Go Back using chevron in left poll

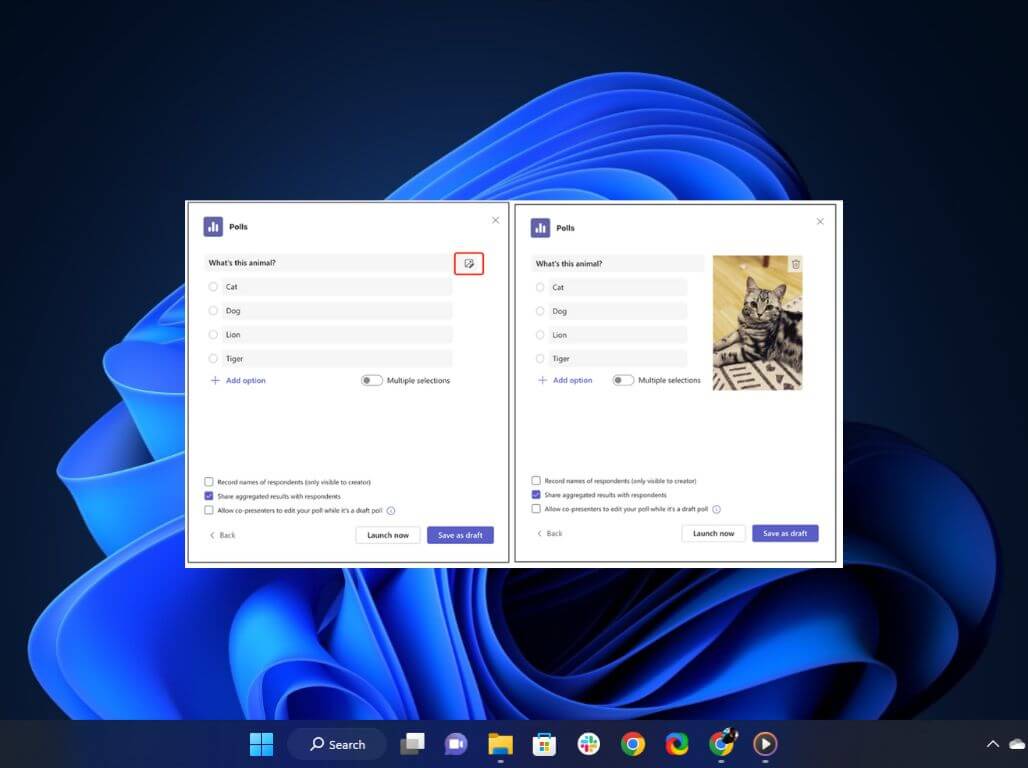[213, 536]
